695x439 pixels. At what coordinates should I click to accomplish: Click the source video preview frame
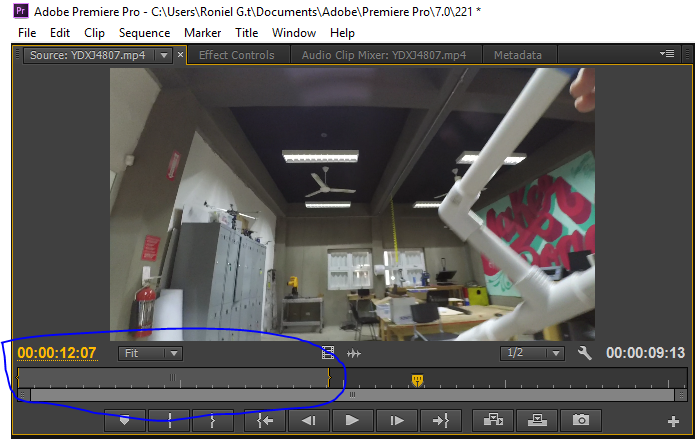(352, 204)
